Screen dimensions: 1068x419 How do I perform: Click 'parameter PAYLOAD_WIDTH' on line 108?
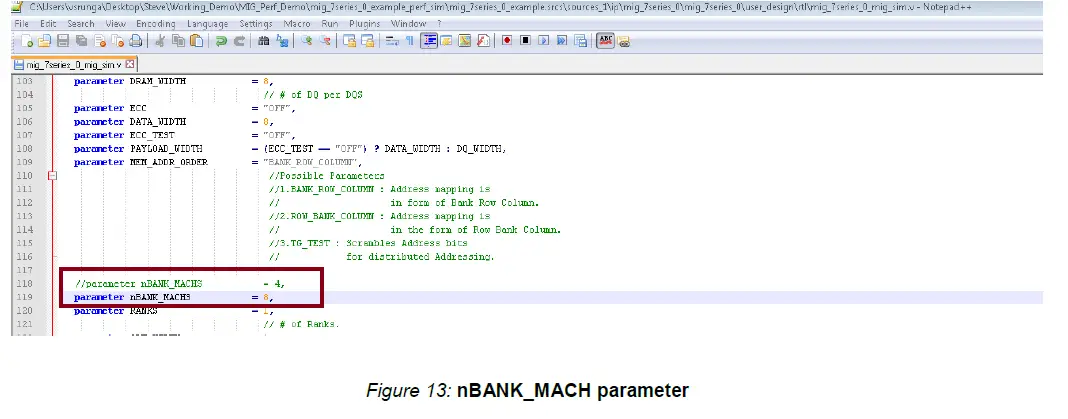138,149
